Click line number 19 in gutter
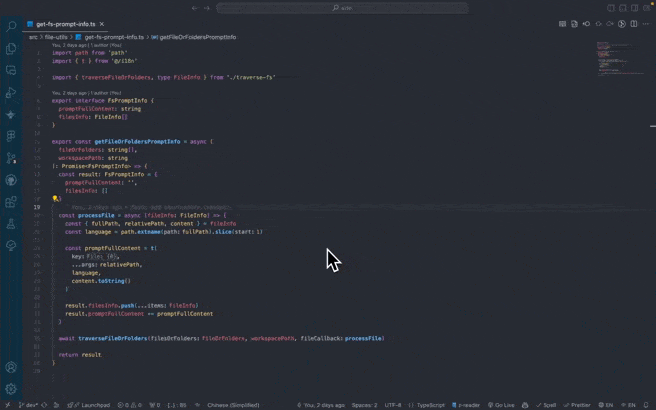Screen dimensions: 656x410 click(x=37, y=207)
